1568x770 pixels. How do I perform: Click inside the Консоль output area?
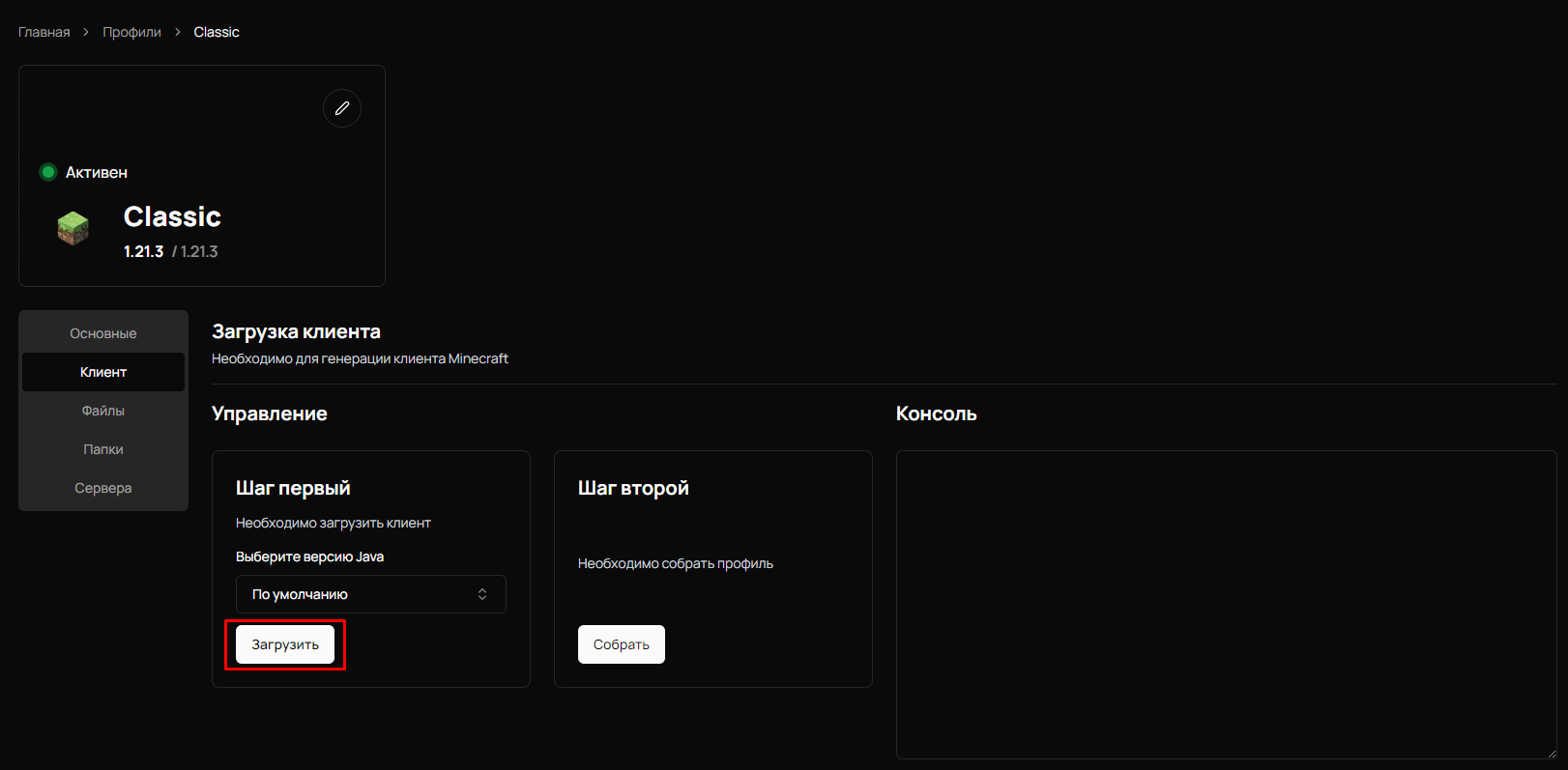[1226, 604]
